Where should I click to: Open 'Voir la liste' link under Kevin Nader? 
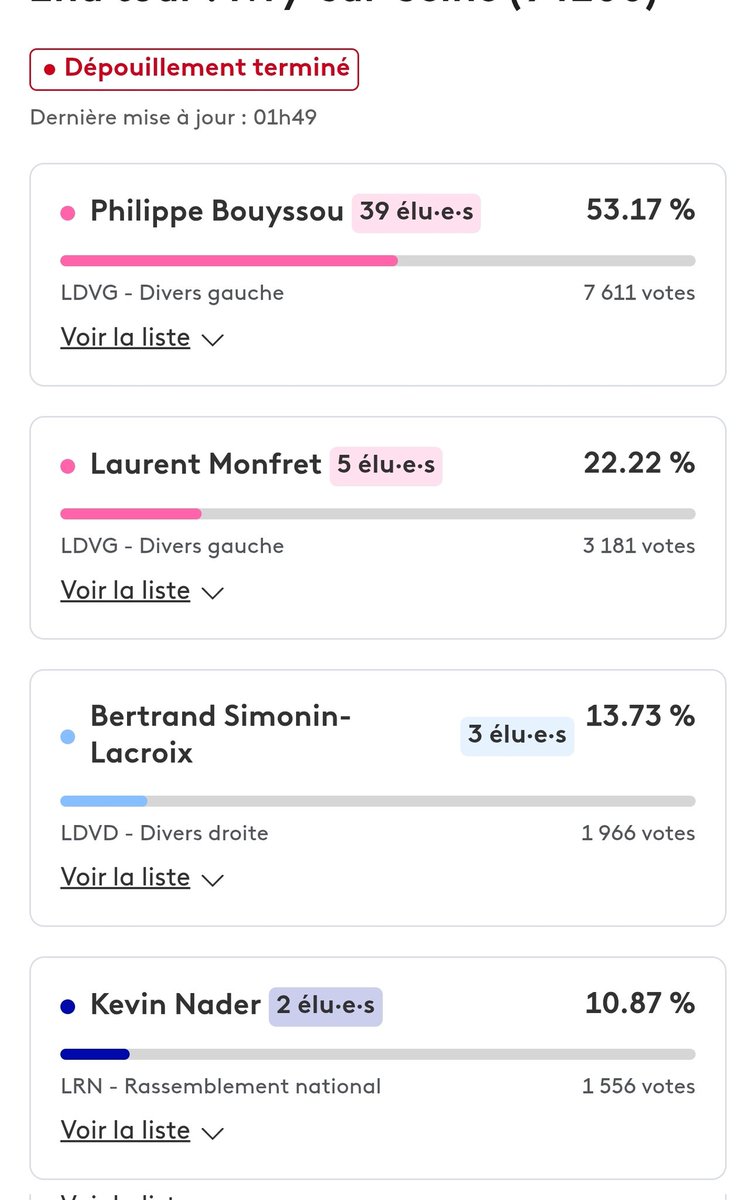coord(125,1131)
